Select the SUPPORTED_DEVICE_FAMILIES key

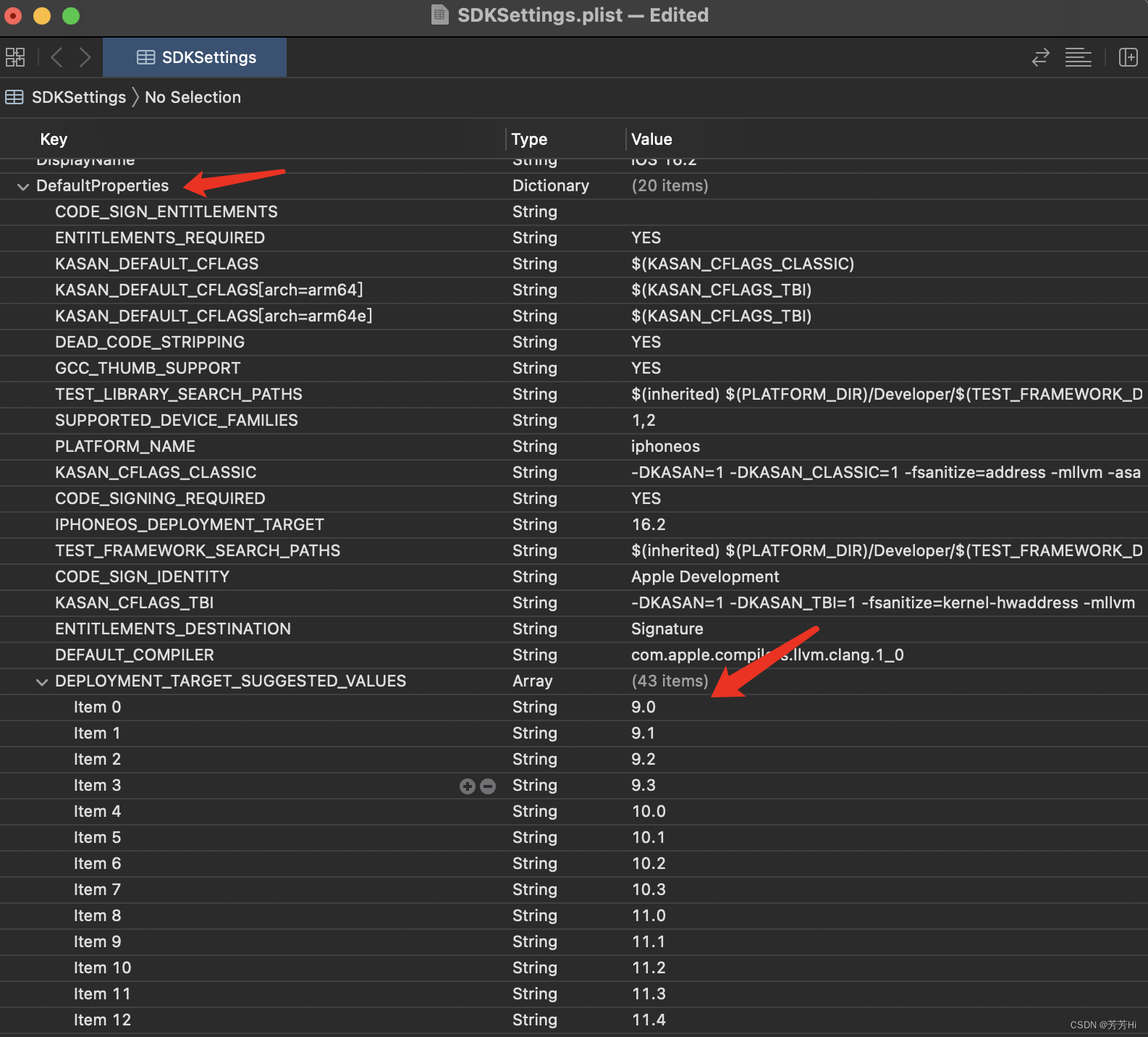(x=177, y=420)
